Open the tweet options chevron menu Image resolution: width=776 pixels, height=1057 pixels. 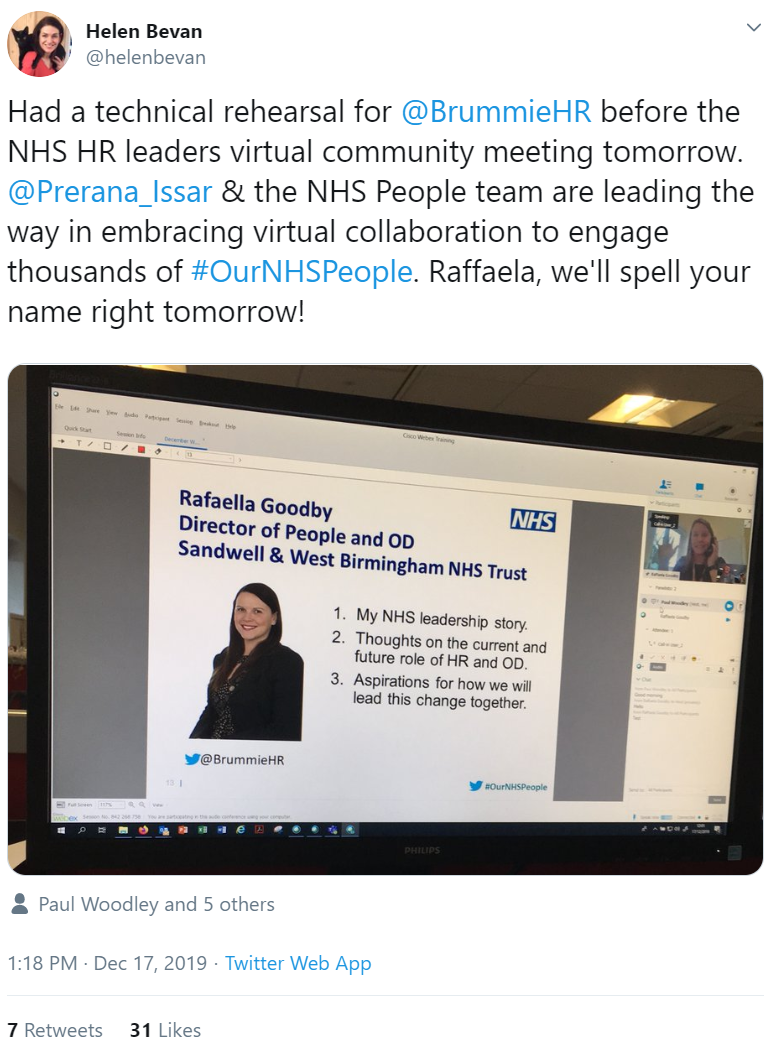[754, 28]
